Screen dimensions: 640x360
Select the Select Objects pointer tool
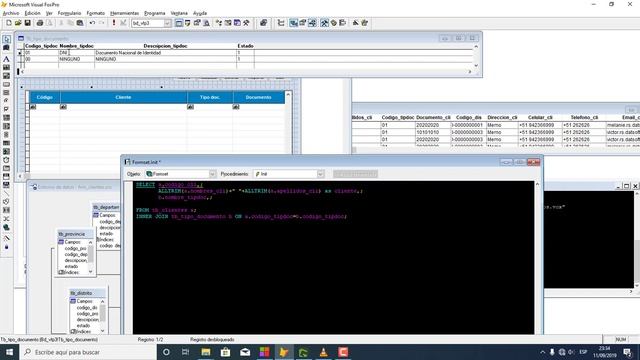click(x=7, y=39)
